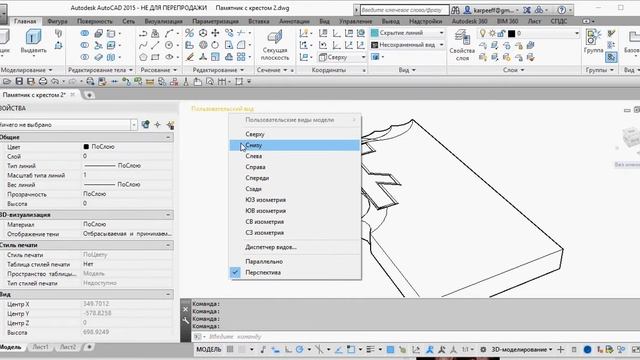Select the polygon drawing tool

(143, 57)
